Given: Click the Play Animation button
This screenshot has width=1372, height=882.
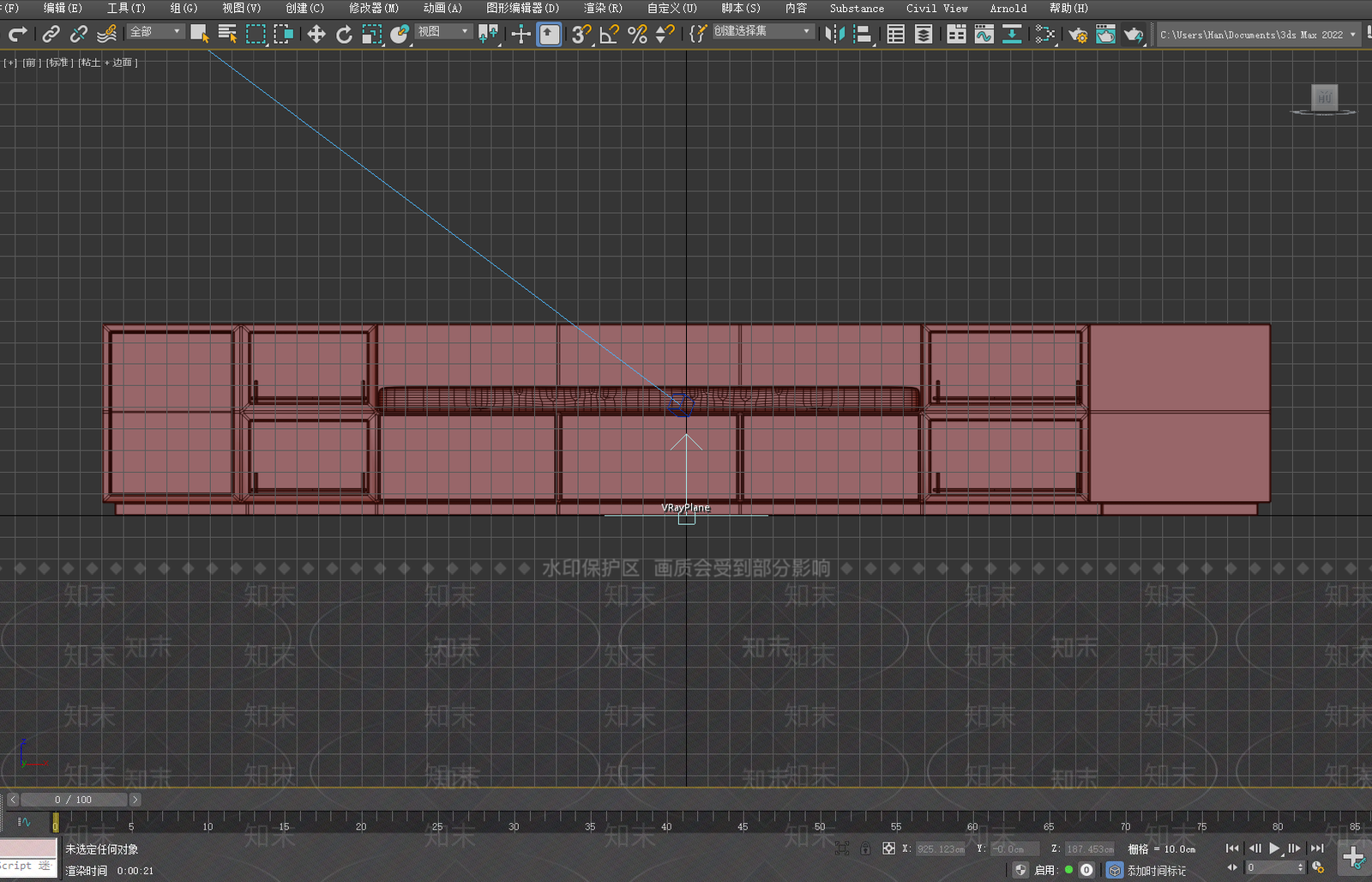Looking at the screenshot, I should coord(1275,849).
